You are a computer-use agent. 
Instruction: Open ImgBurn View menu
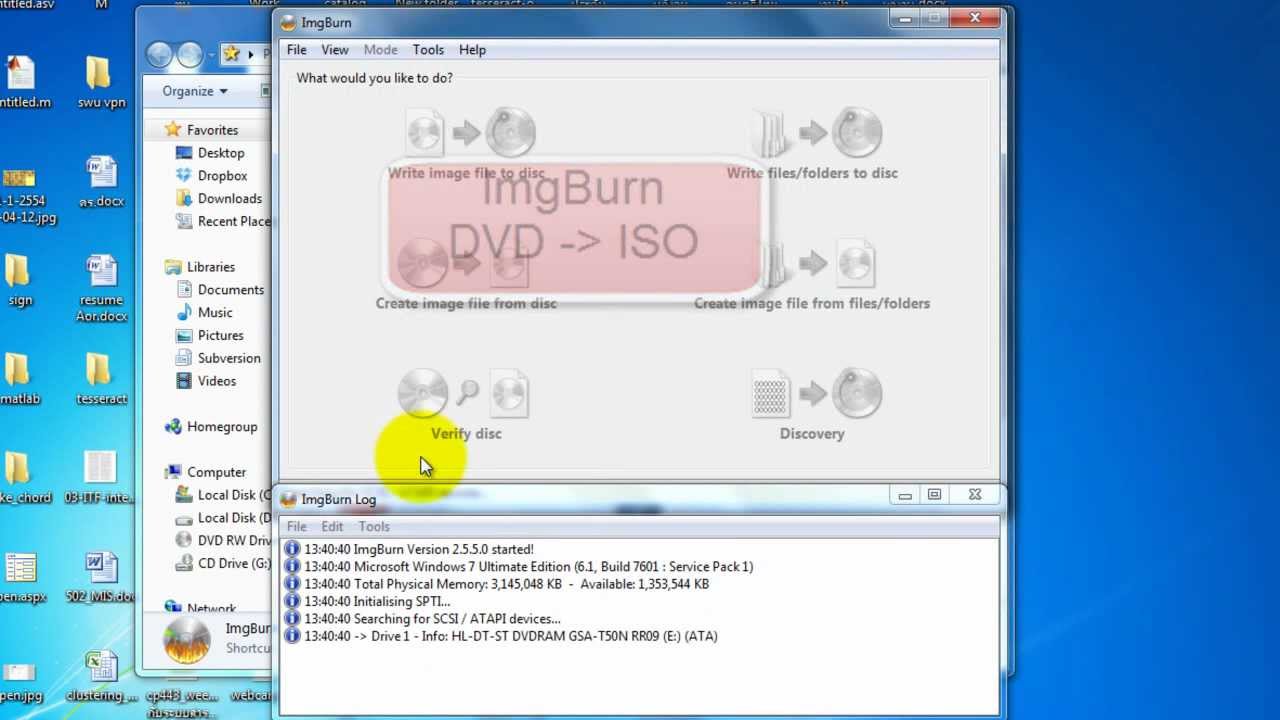335,50
